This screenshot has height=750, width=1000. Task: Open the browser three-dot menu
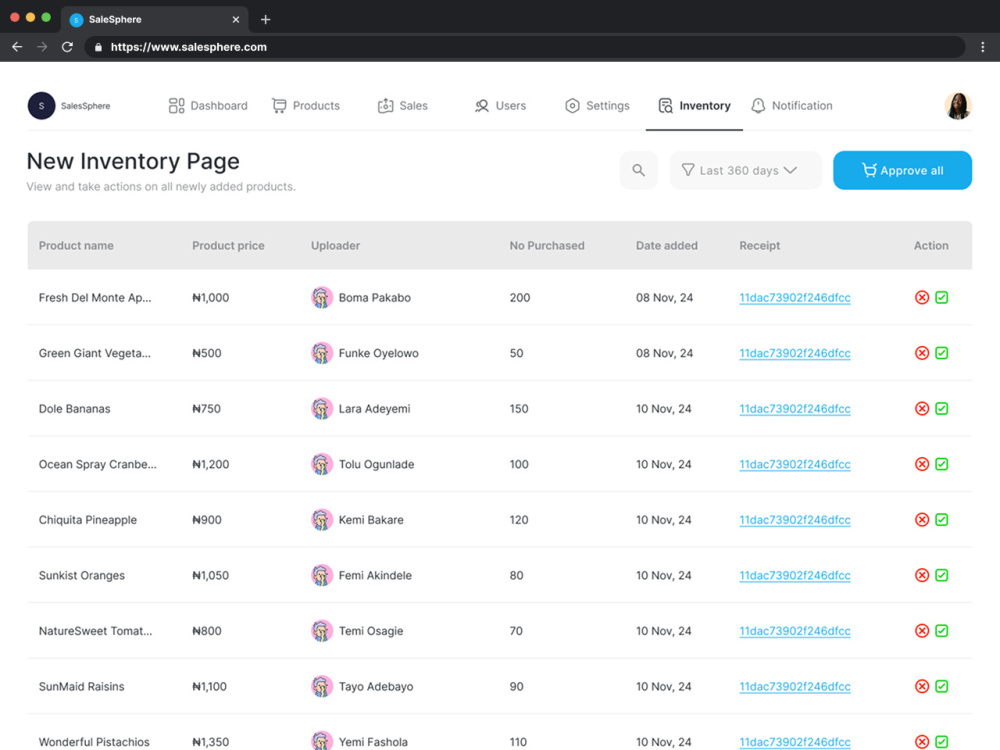982,47
